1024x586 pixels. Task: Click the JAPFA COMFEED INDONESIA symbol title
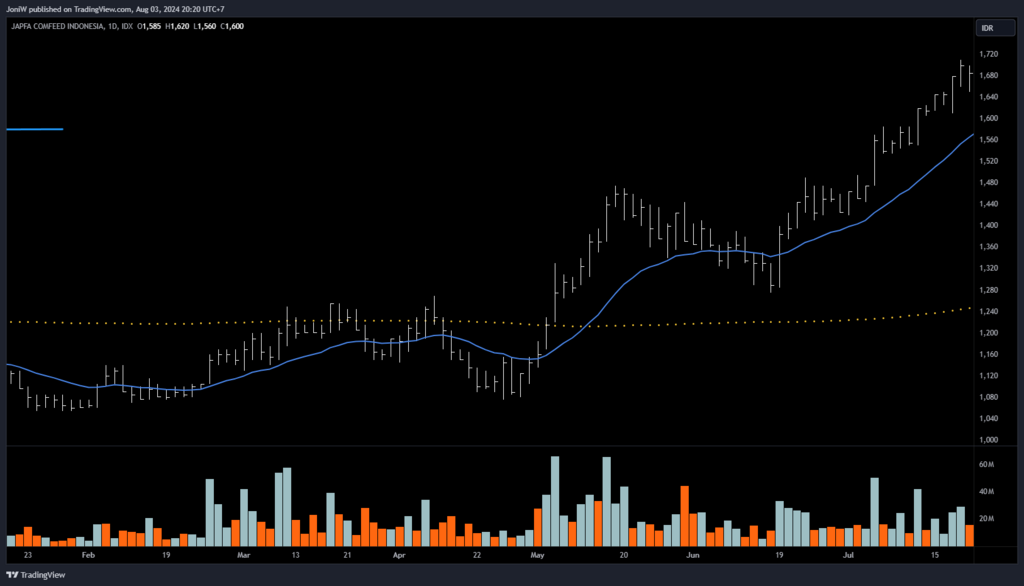[x=53, y=26]
